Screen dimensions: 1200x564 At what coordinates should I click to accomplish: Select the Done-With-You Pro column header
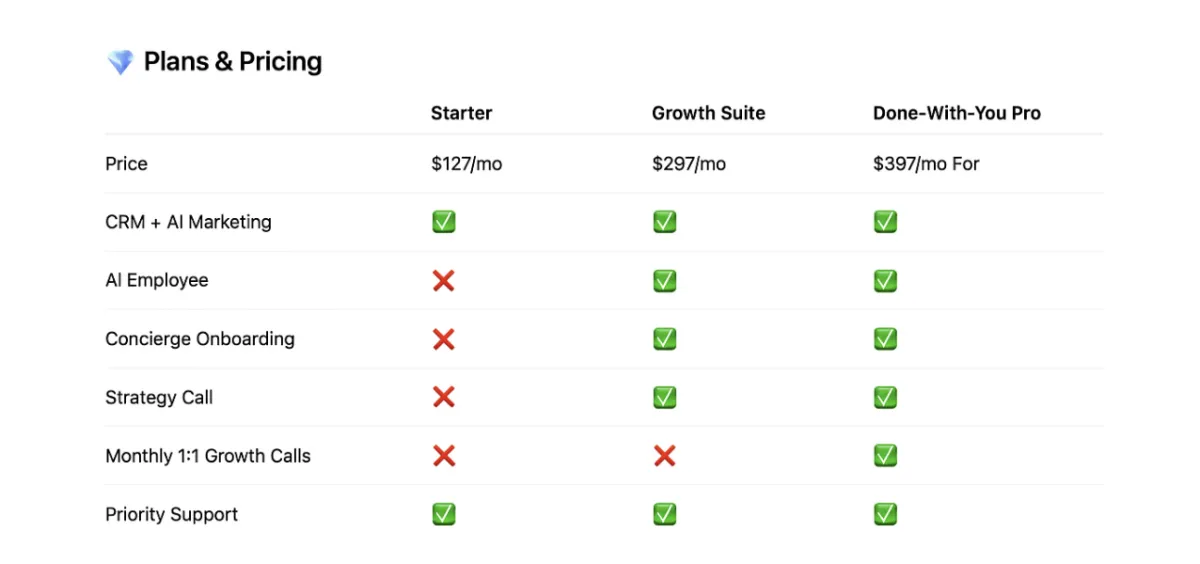(957, 113)
